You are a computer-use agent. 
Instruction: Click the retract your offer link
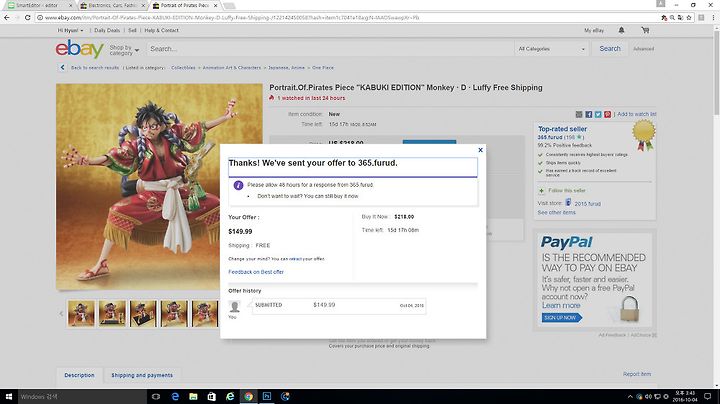coord(295,259)
